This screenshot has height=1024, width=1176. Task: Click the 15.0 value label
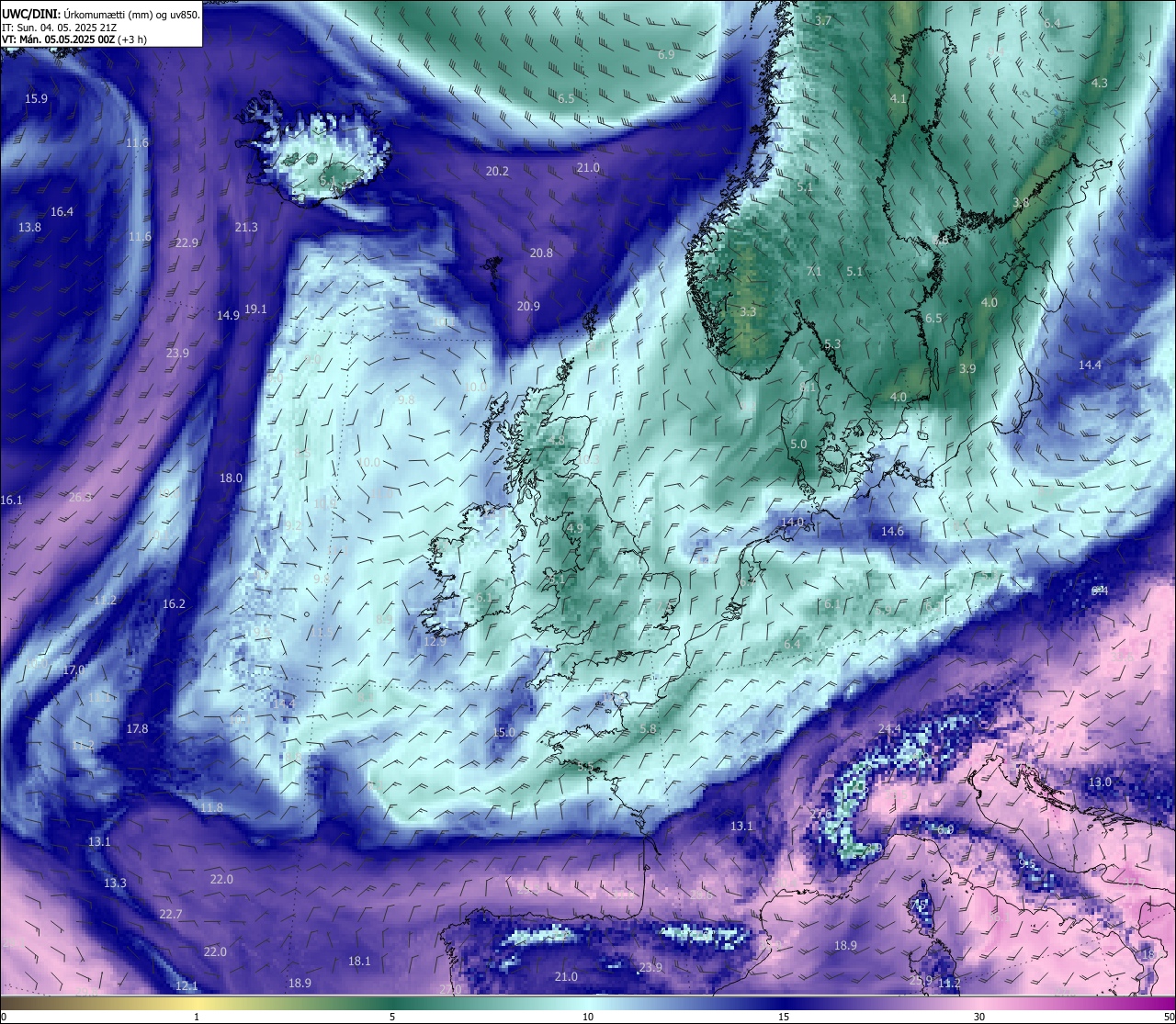503,732
